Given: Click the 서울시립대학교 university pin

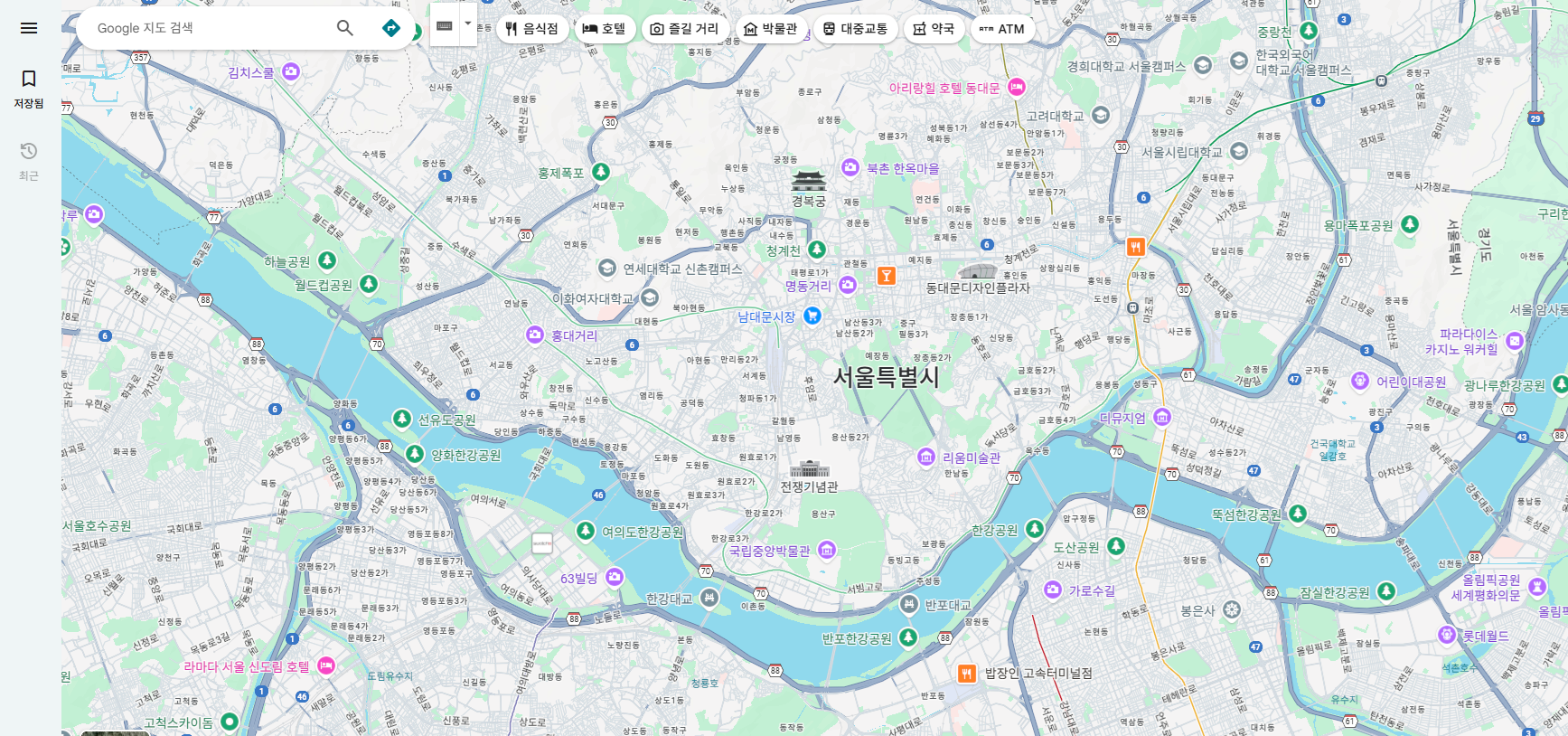Looking at the screenshot, I should (1239, 151).
